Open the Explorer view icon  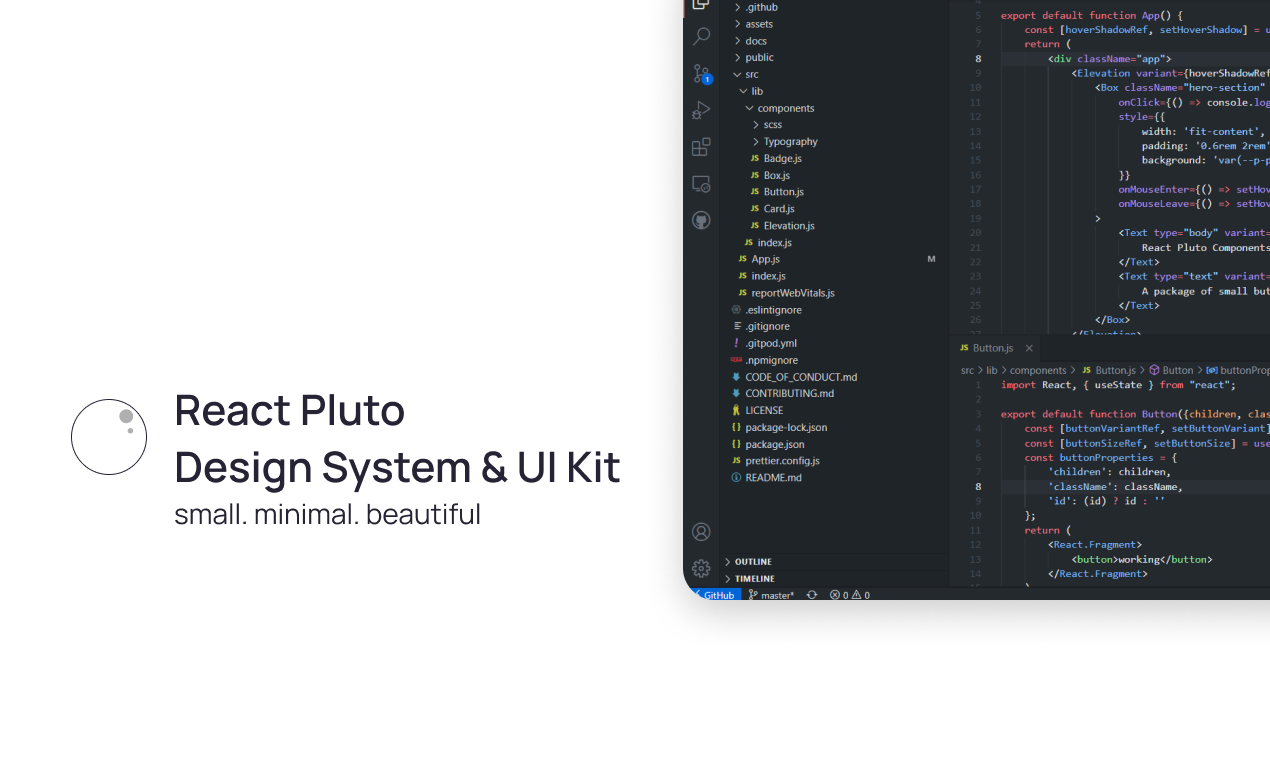(x=701, y=5)
